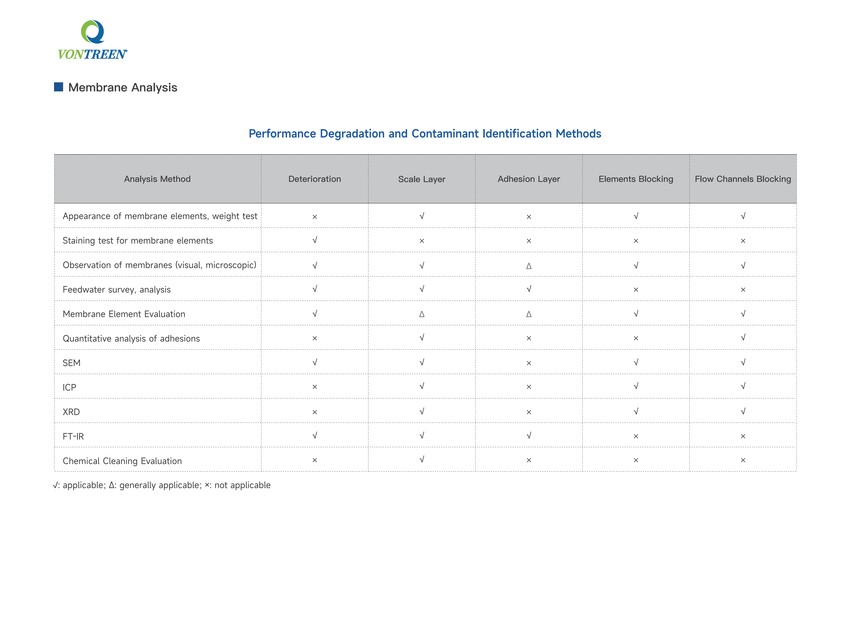Click the Chemical Cleaning Evaluation row label
The image size is (860, 633).
122,461
